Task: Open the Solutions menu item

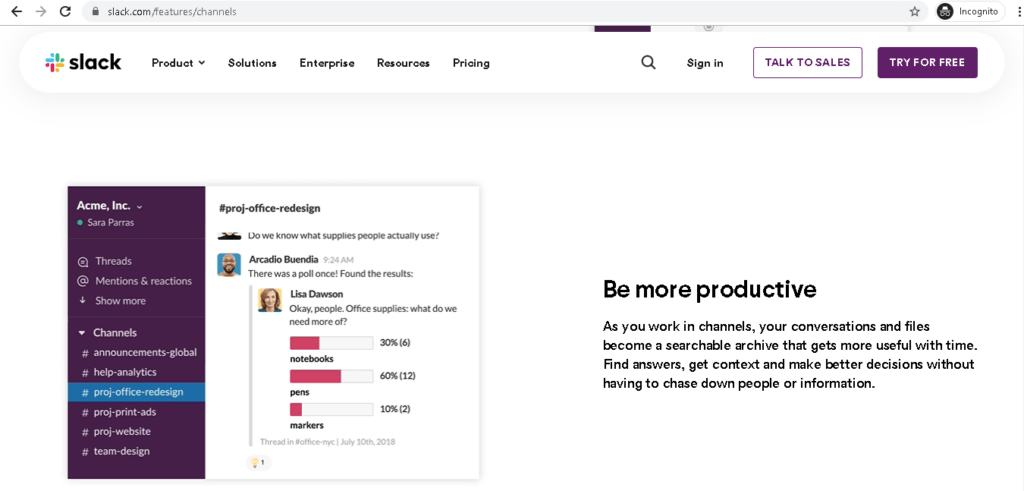Action: click(x=252, y=63)
